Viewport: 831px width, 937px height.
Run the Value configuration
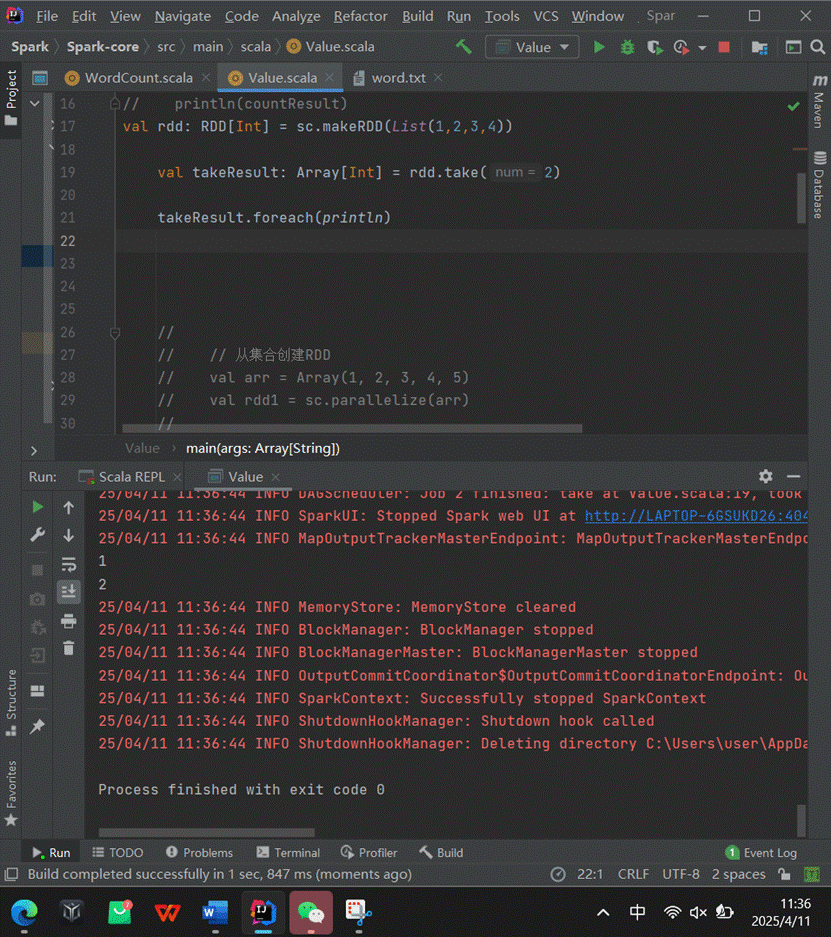(599, 47)
